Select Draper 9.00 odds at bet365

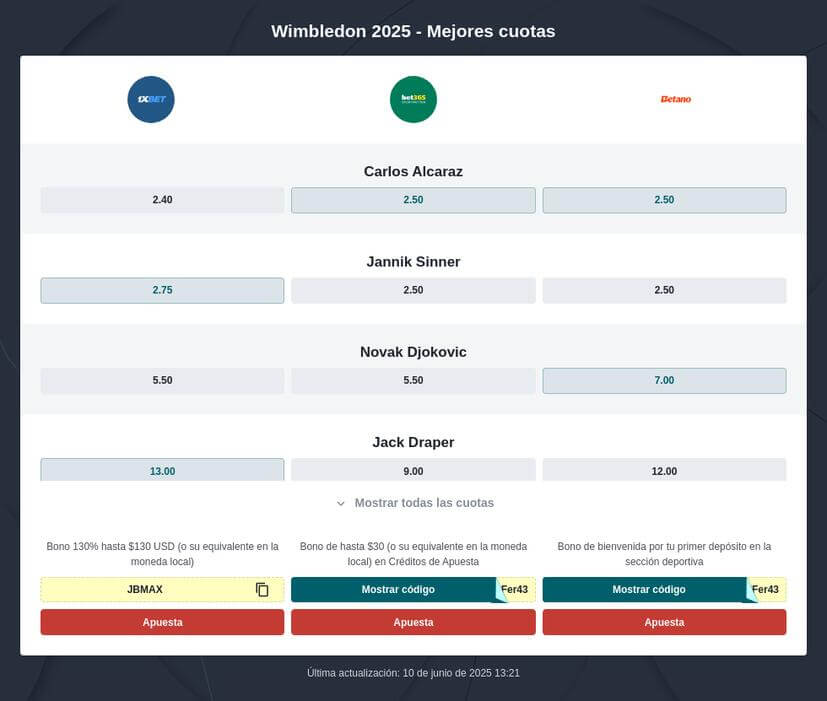pyautogui.click(x=413, y=469)
